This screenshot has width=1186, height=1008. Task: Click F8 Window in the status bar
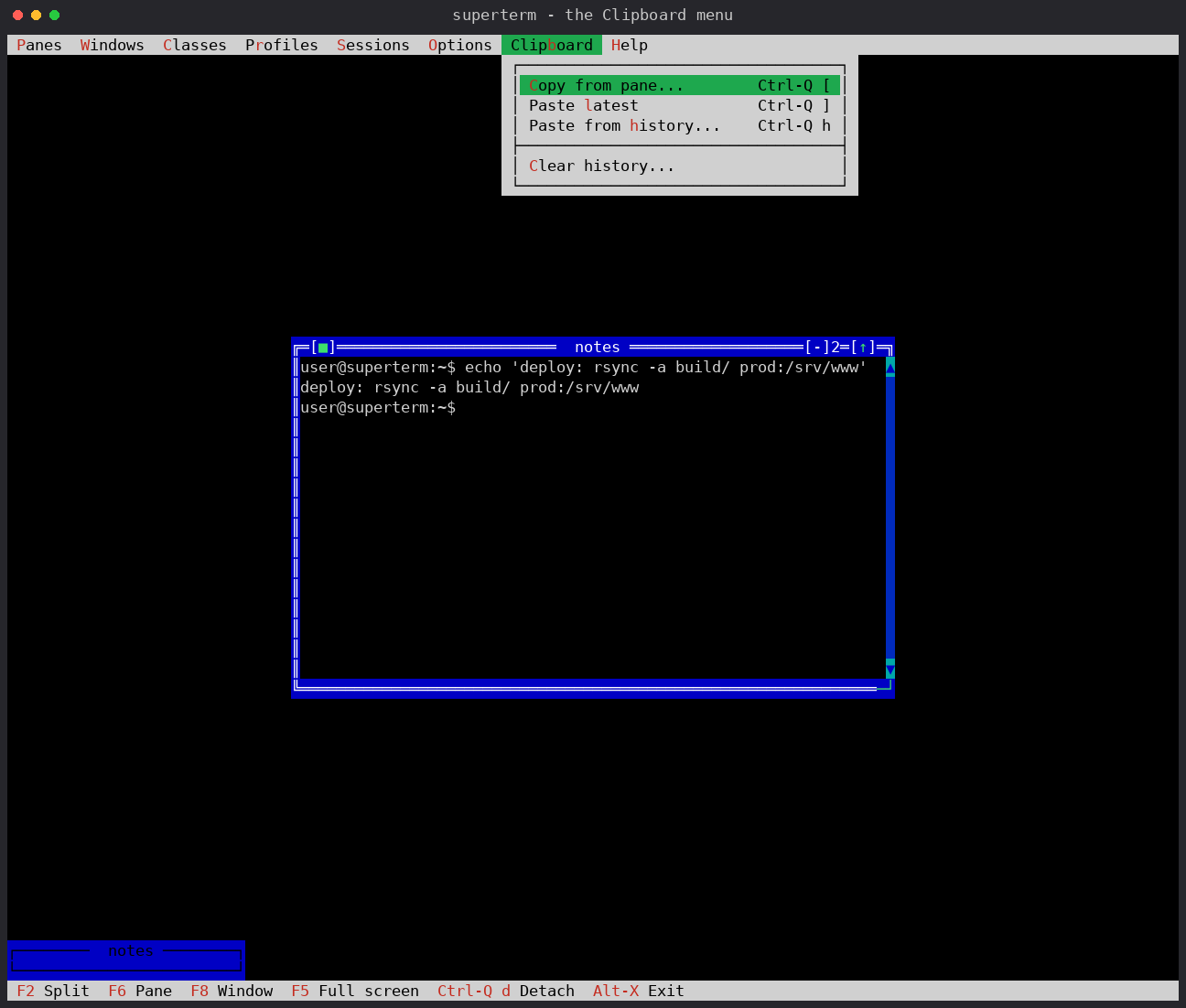232,991
